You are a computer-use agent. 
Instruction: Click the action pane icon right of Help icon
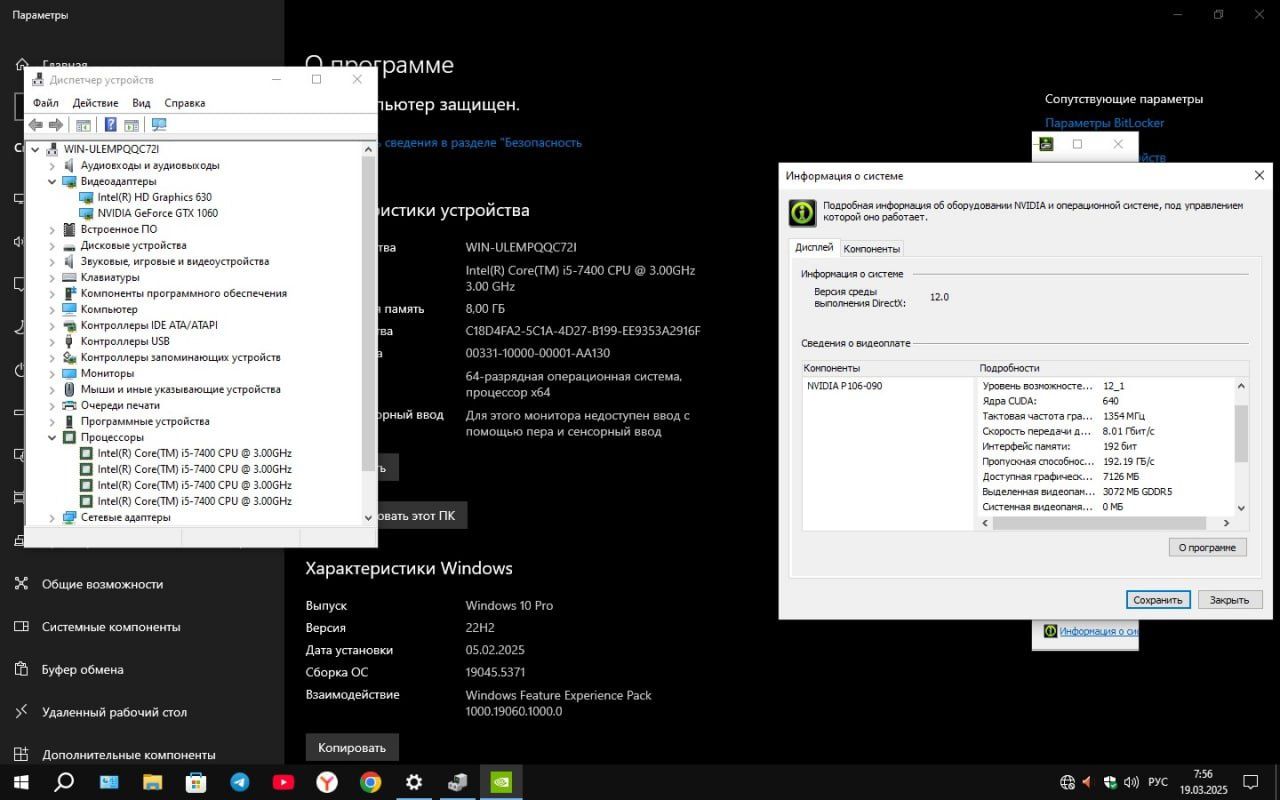[x=131, y=125]
